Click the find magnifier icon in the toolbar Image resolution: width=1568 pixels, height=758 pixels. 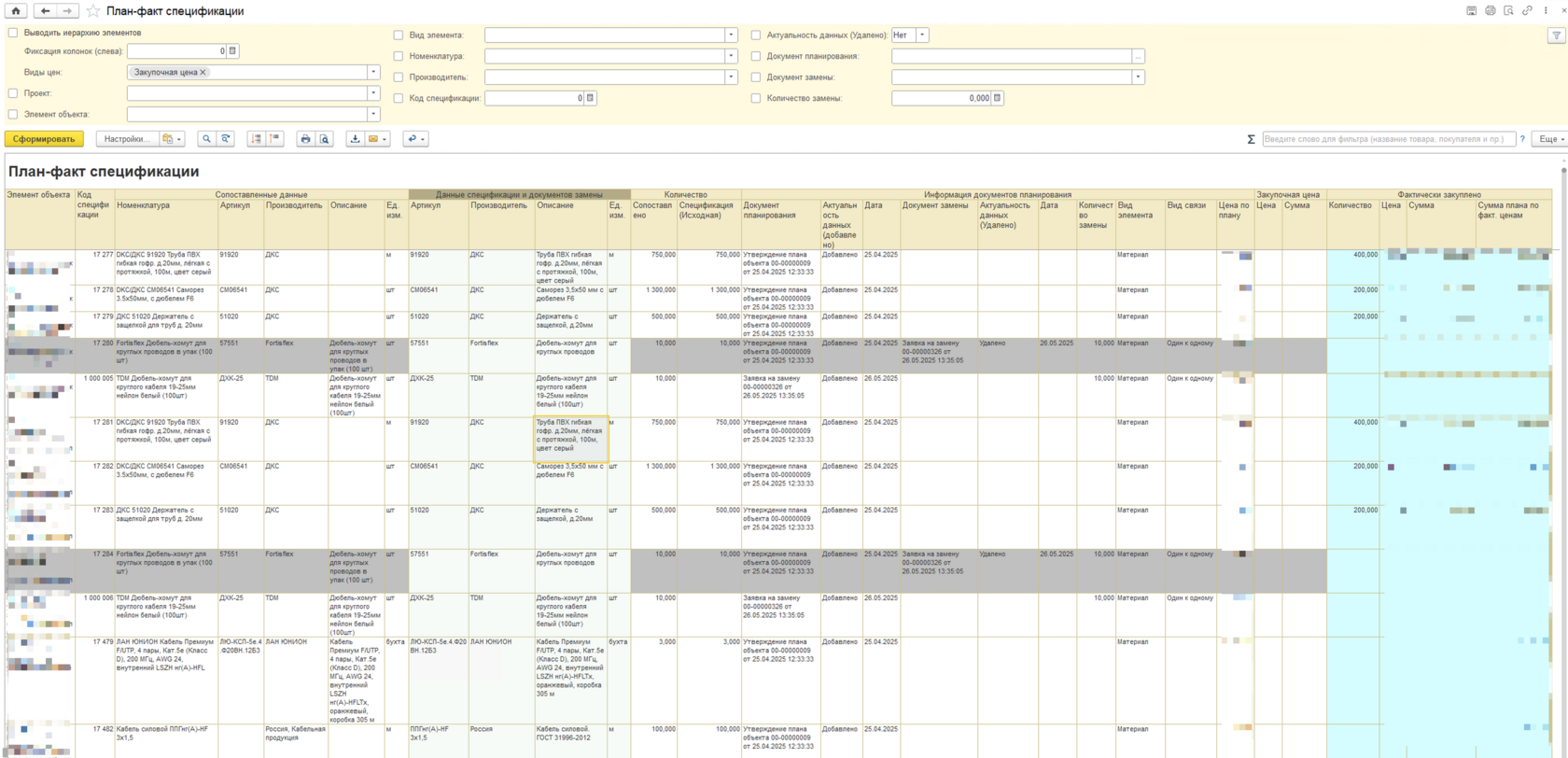pyautogui.click(x=207, y=139)
